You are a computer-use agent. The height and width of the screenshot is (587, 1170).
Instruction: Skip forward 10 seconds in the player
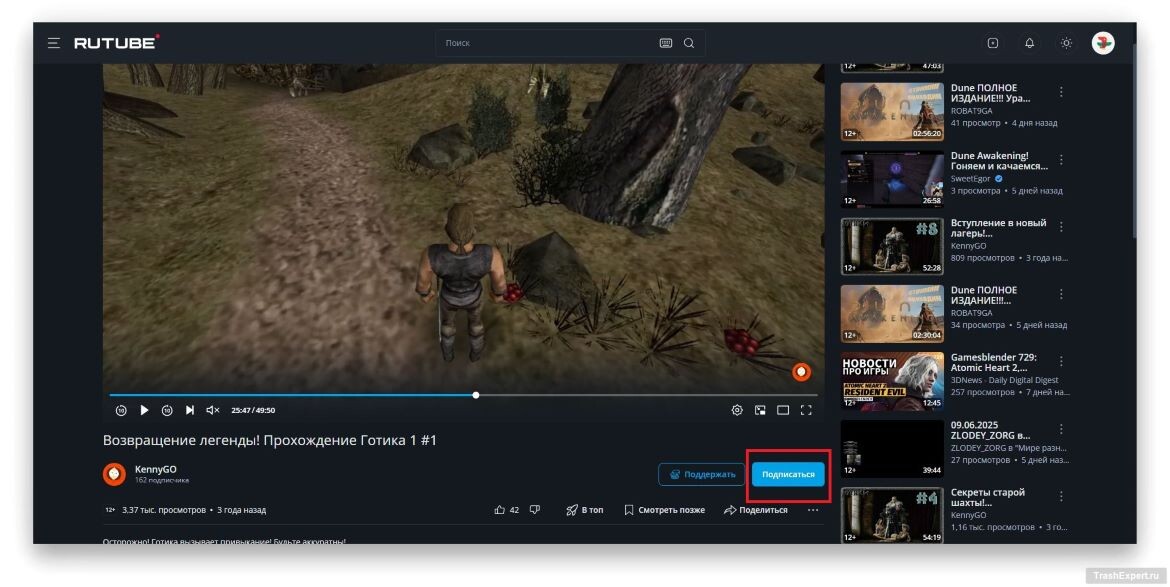[x=167, y=410]
